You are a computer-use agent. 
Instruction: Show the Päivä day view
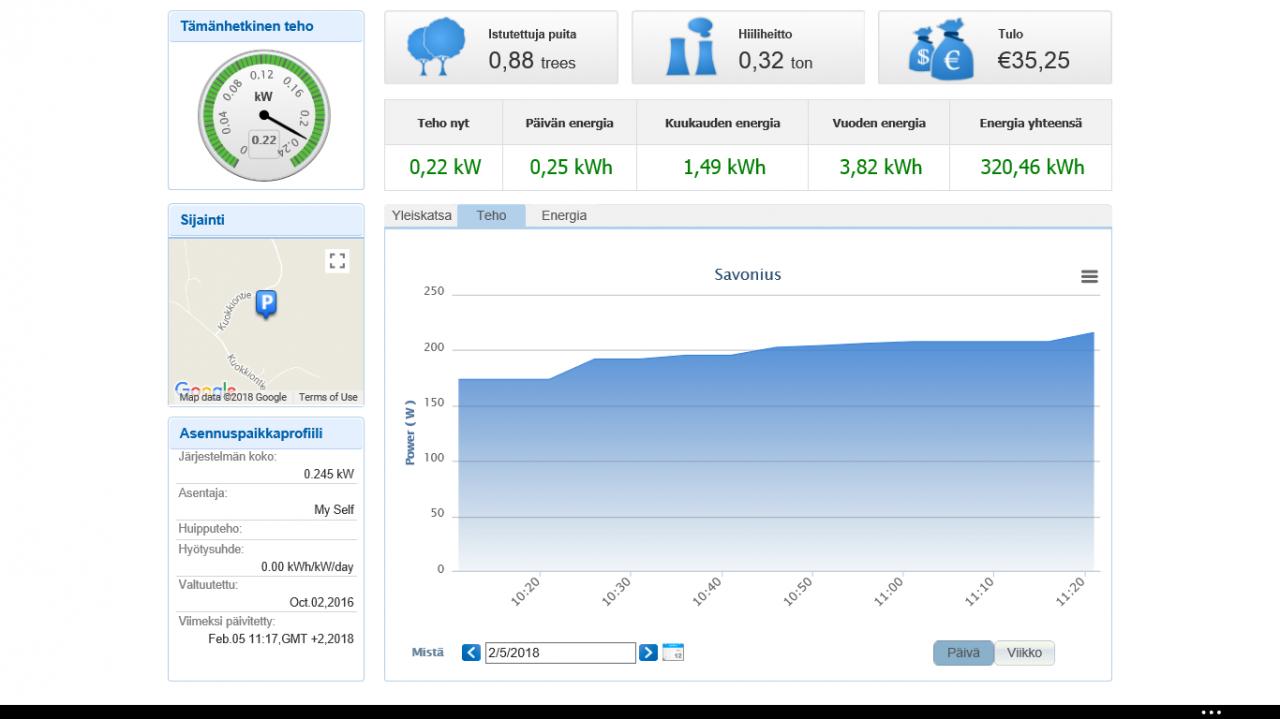coord(964,653)
